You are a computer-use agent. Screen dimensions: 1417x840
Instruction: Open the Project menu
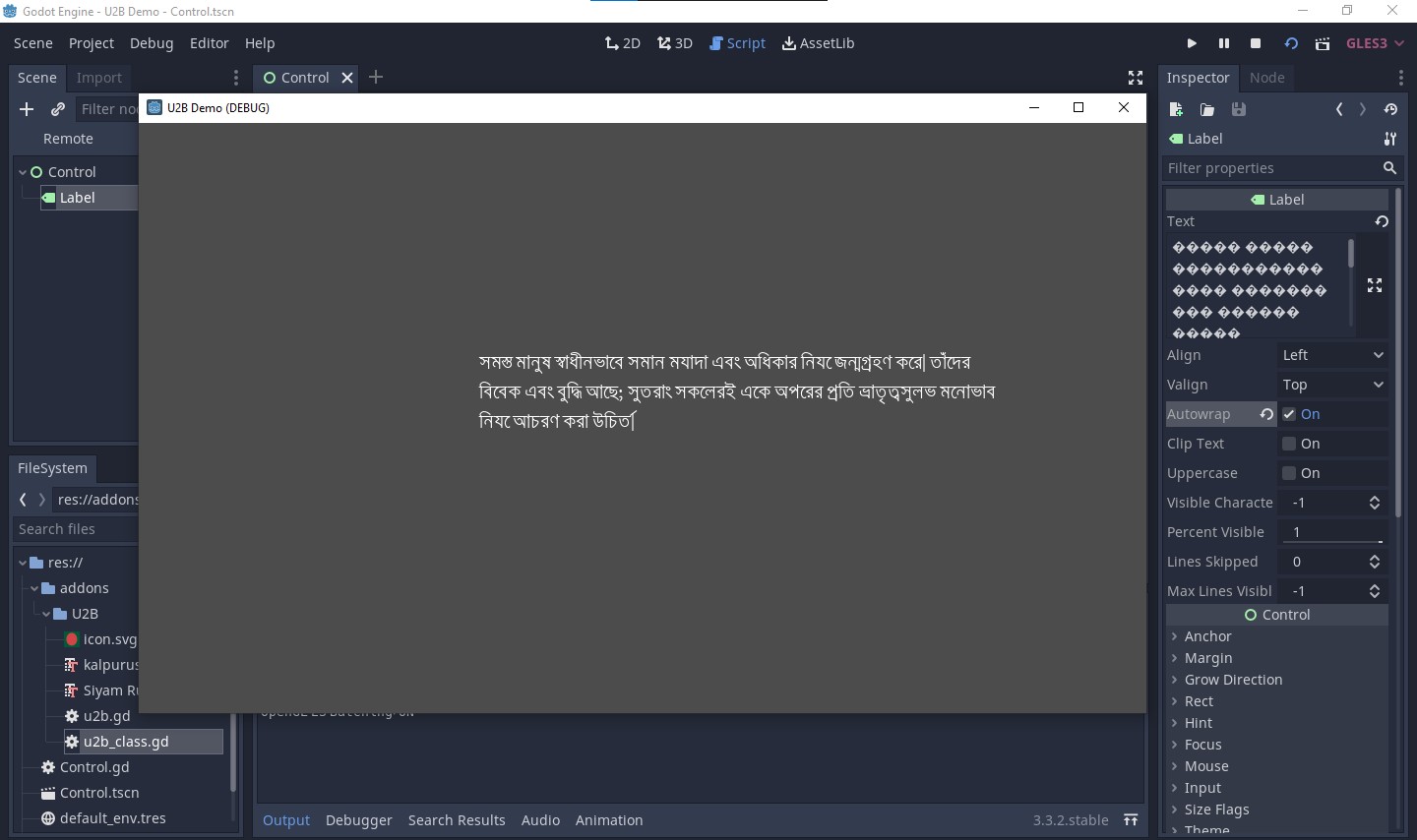[x=92, y=43]
